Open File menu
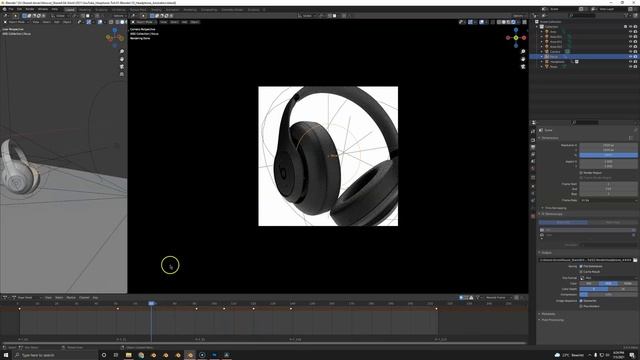The image size is (640, 360). tap(11, 9)
